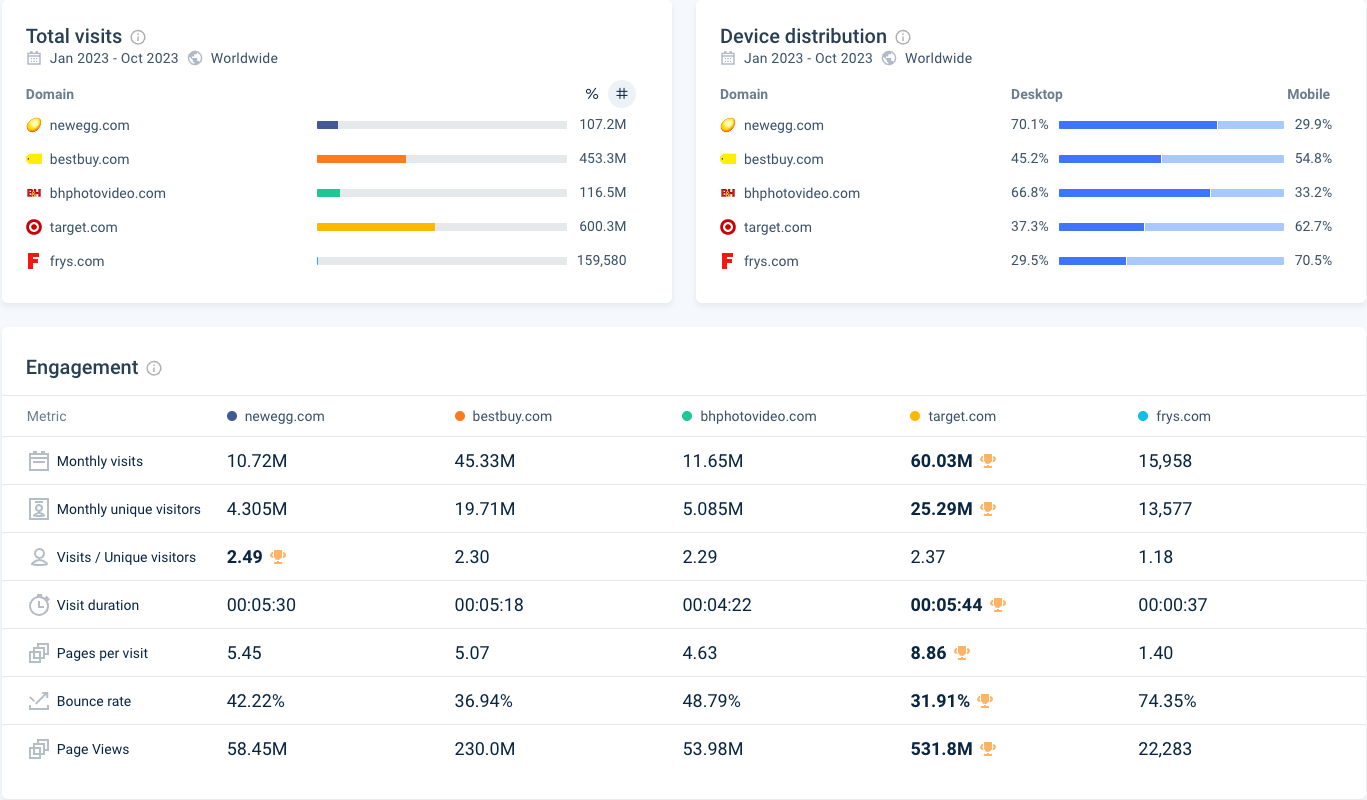This screenshot has height=800, width=1367.
Task: Click Worldwide label in Device distribution card
Action: tap(938, 58)
